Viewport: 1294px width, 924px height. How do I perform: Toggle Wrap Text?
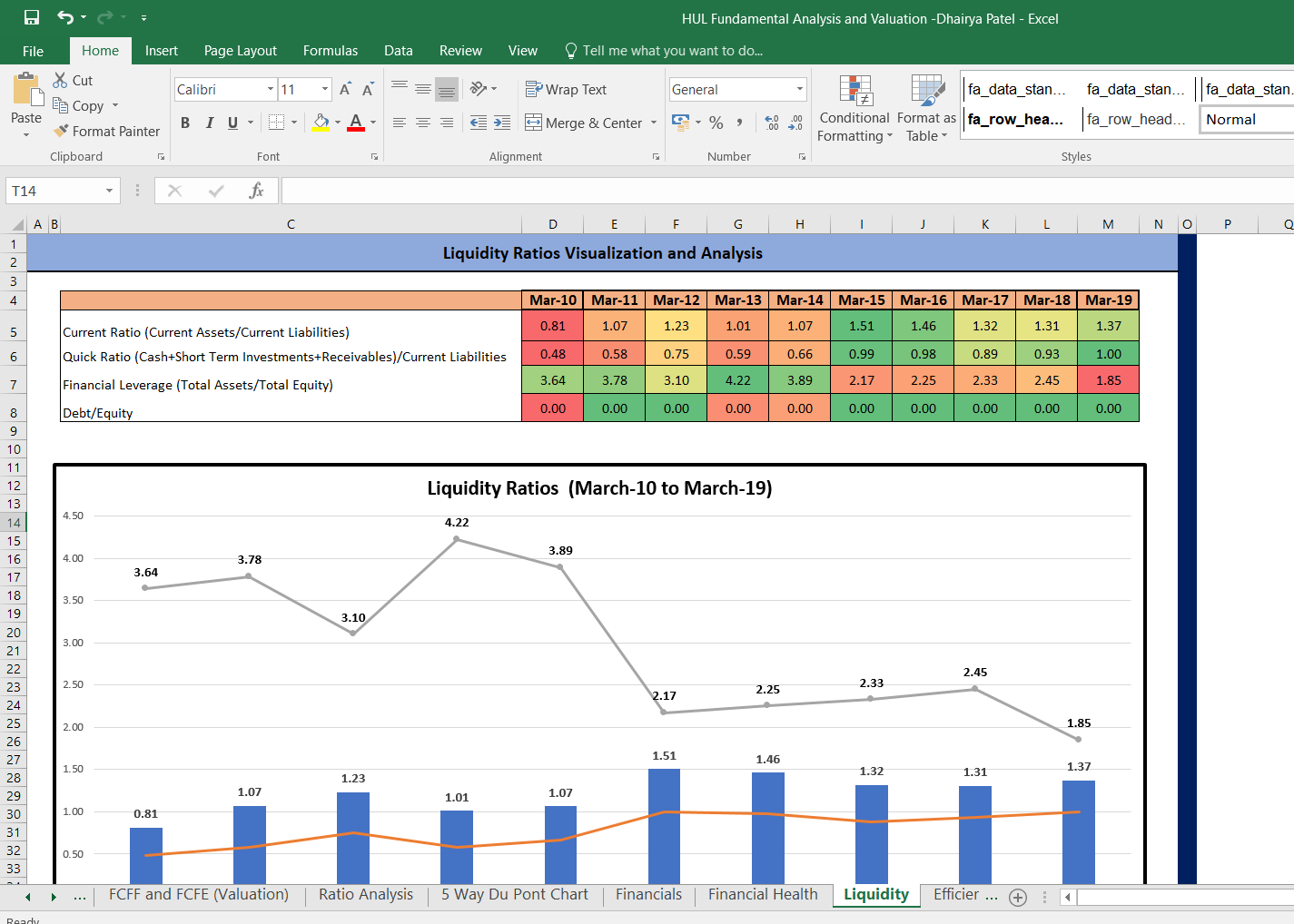[x=567, y=89]
